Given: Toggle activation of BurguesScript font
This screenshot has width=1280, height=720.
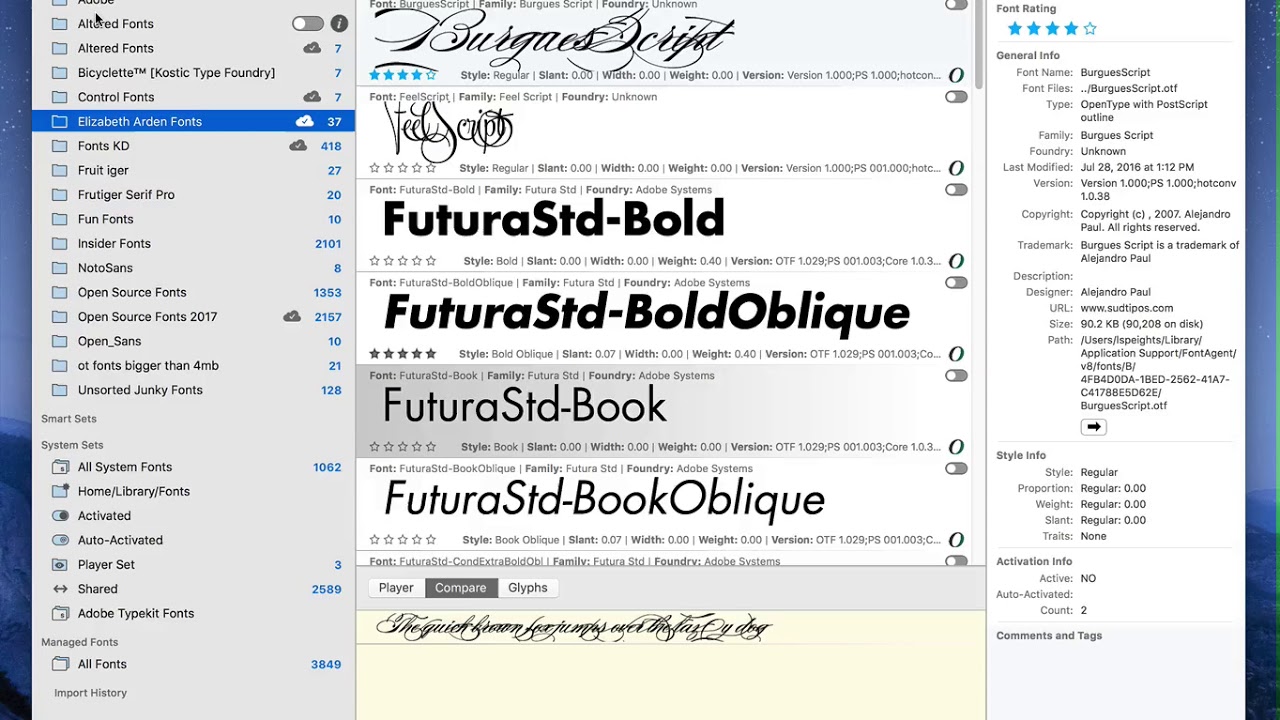Looking at the screenshot, I should 956,5.
